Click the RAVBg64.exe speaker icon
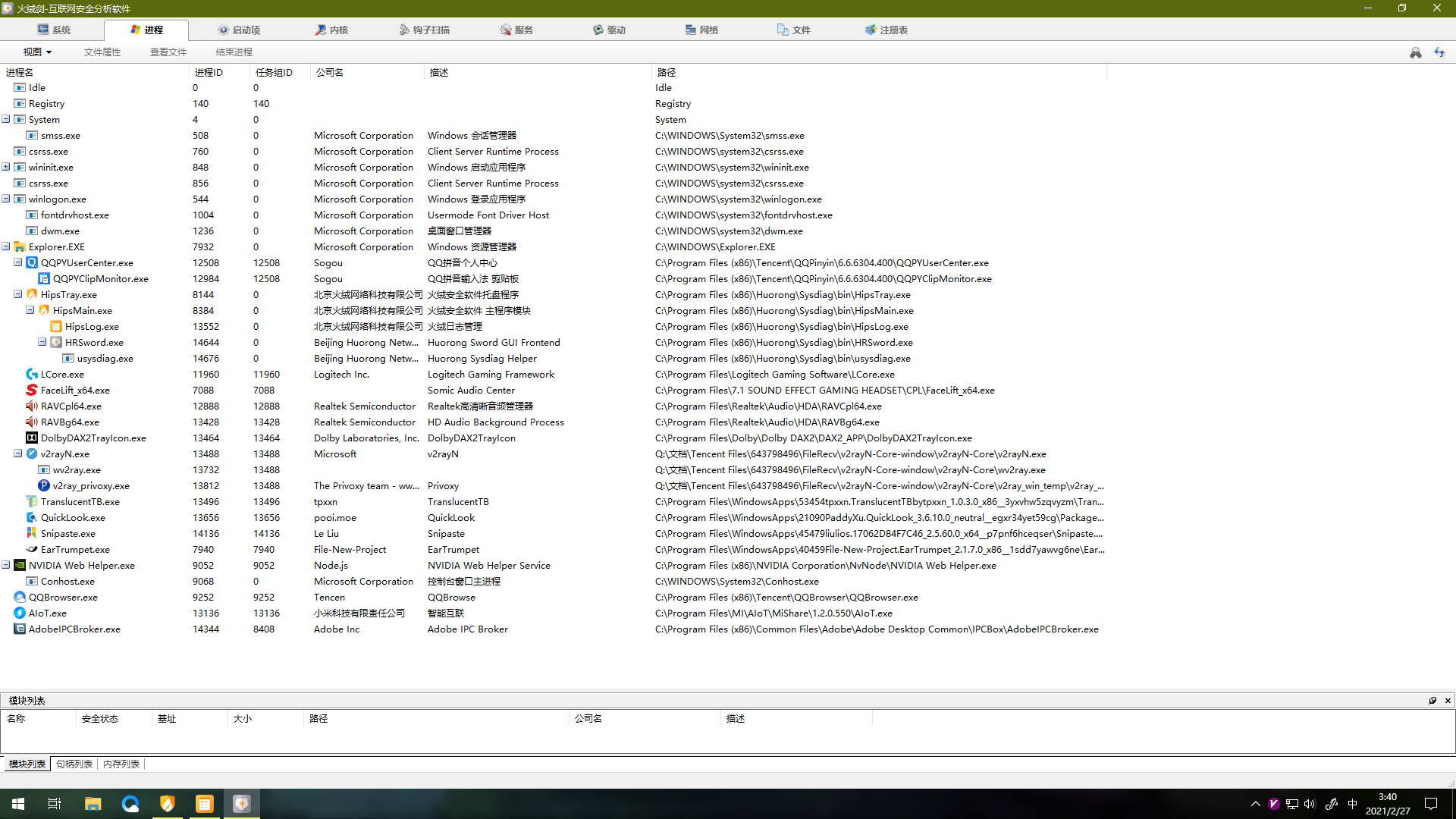The height and width of the screenshot is (819, 1456). point(32,422)
